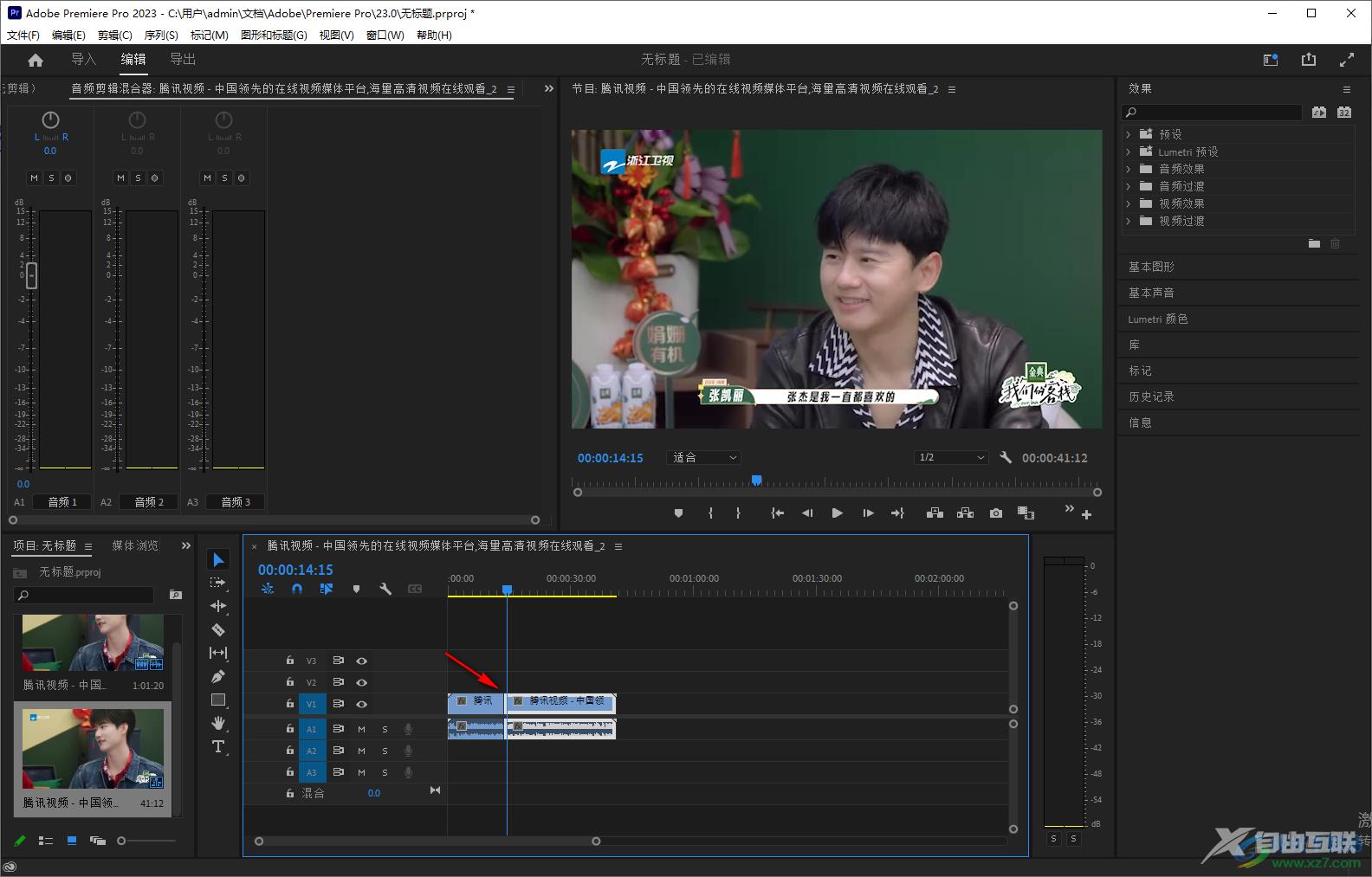The image size is (1372, 877).
Task: Export frame with the camera icon
Action: pos(996,513)
